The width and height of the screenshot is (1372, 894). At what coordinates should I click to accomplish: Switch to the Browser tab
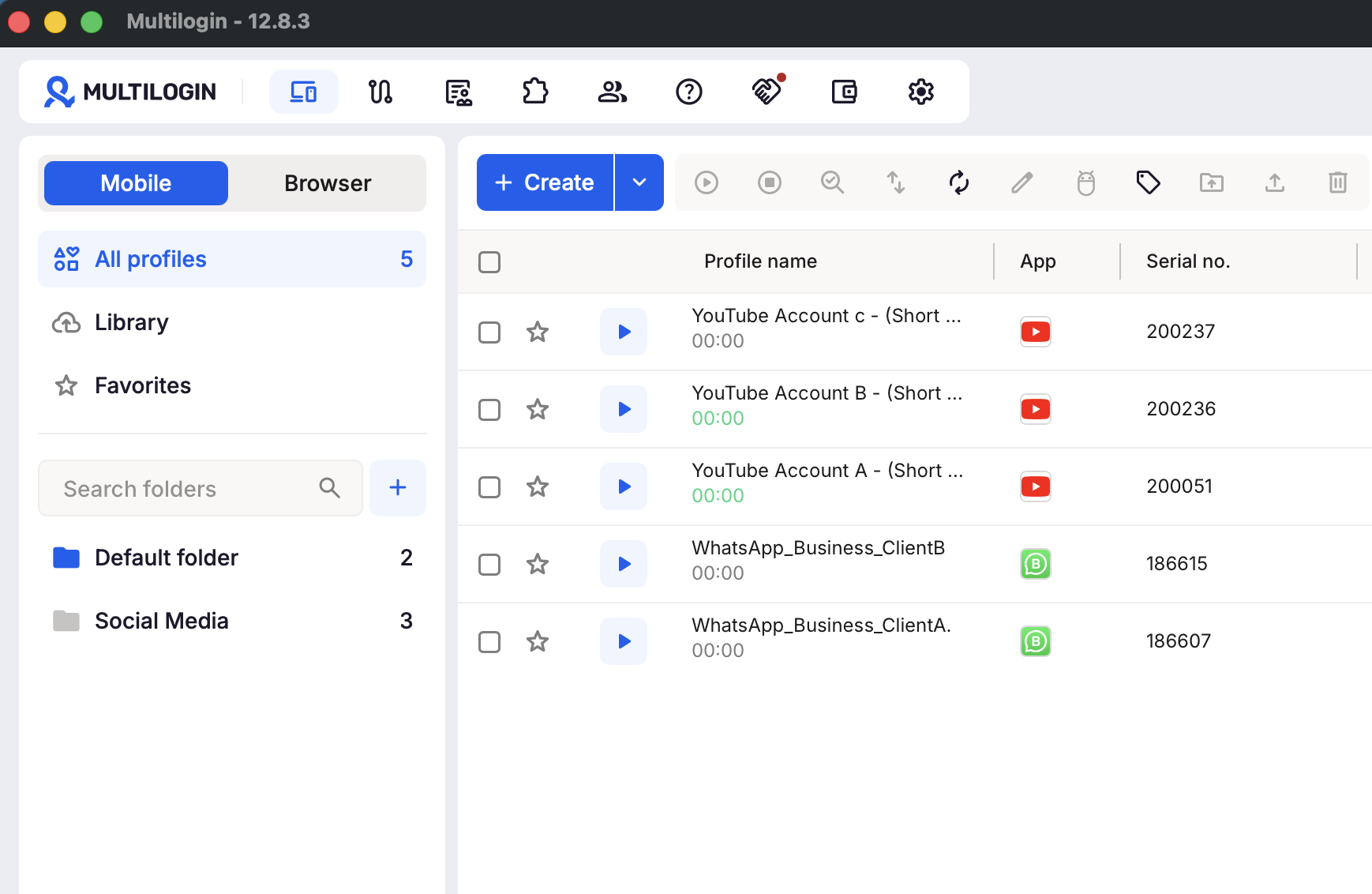pyautogui.click(x=328, y=183)
